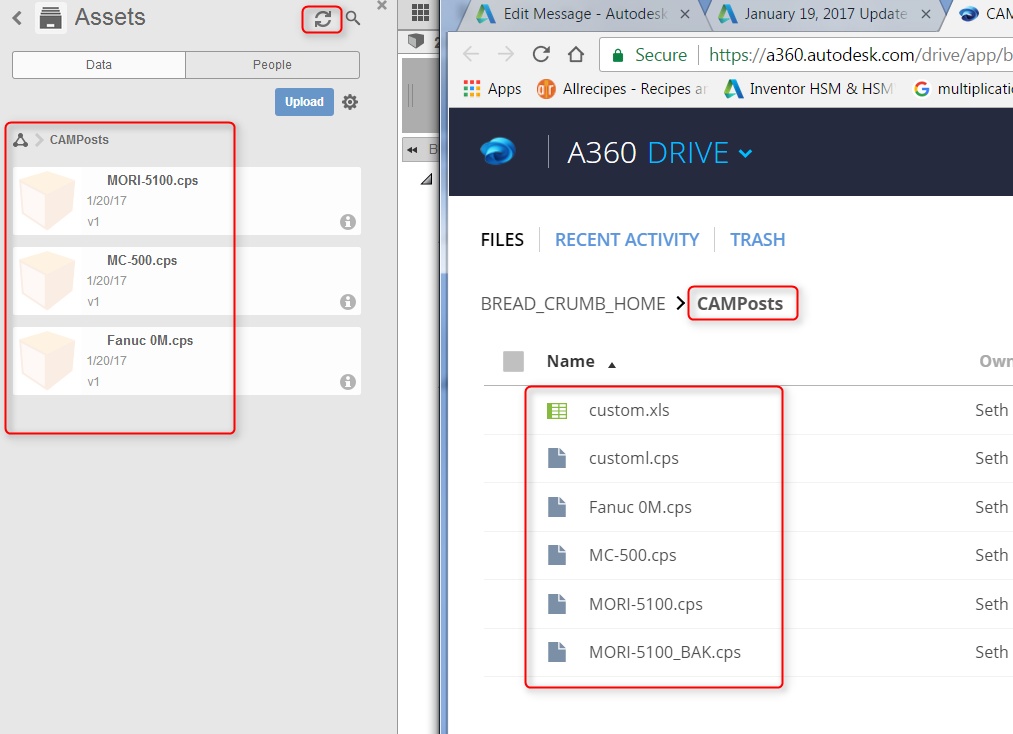This screenshot has width=1013, height=734.
Task: Click the custom.xls spreadsheet icon
Action: coord(557,410)
